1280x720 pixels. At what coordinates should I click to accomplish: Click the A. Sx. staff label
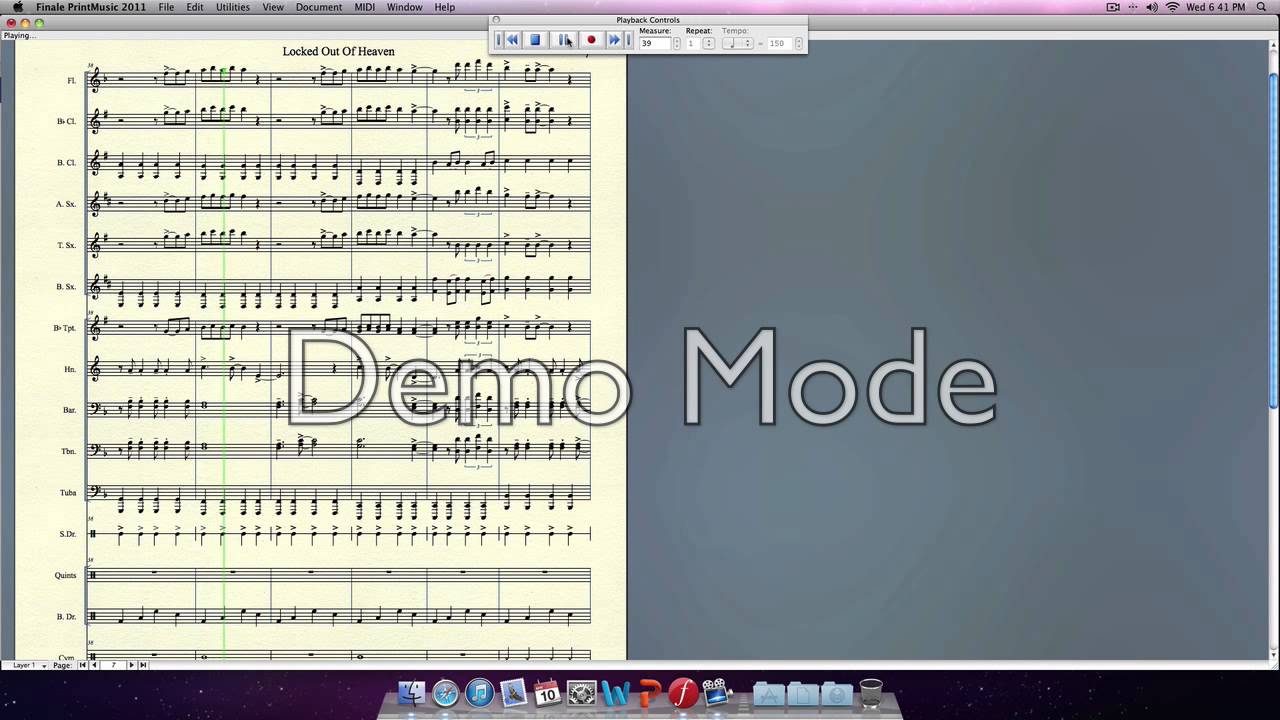click(65, 204)
